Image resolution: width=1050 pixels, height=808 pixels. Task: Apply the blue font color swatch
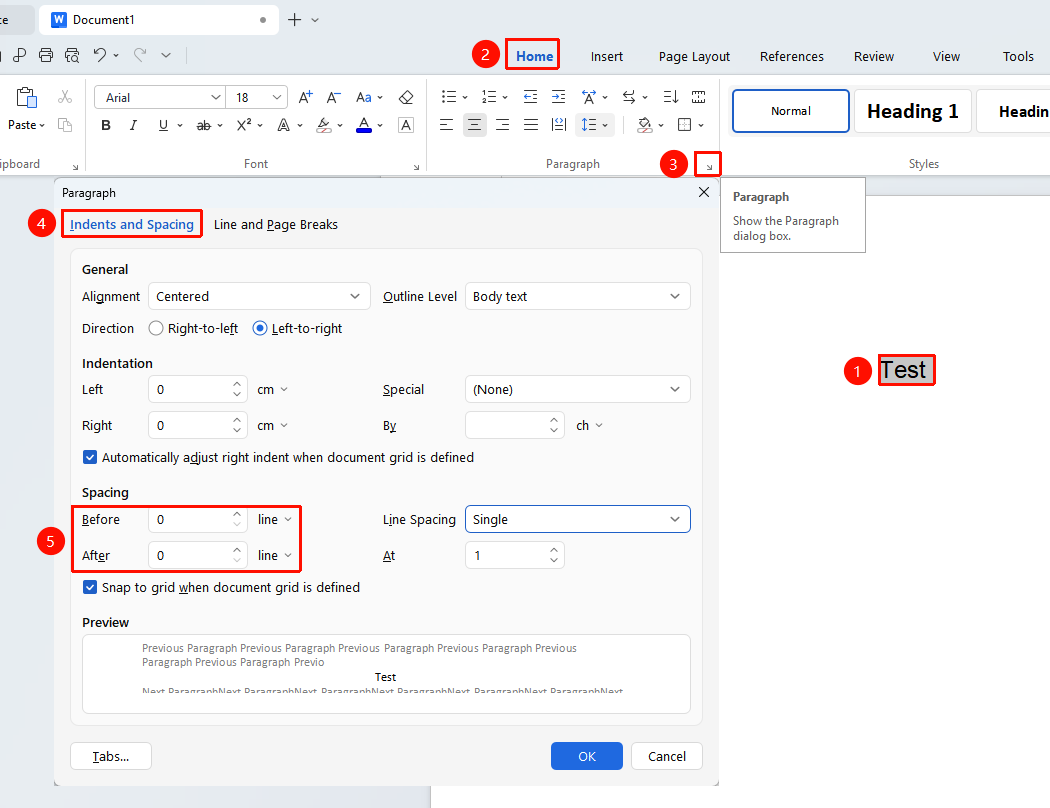(x=364, y=125)
